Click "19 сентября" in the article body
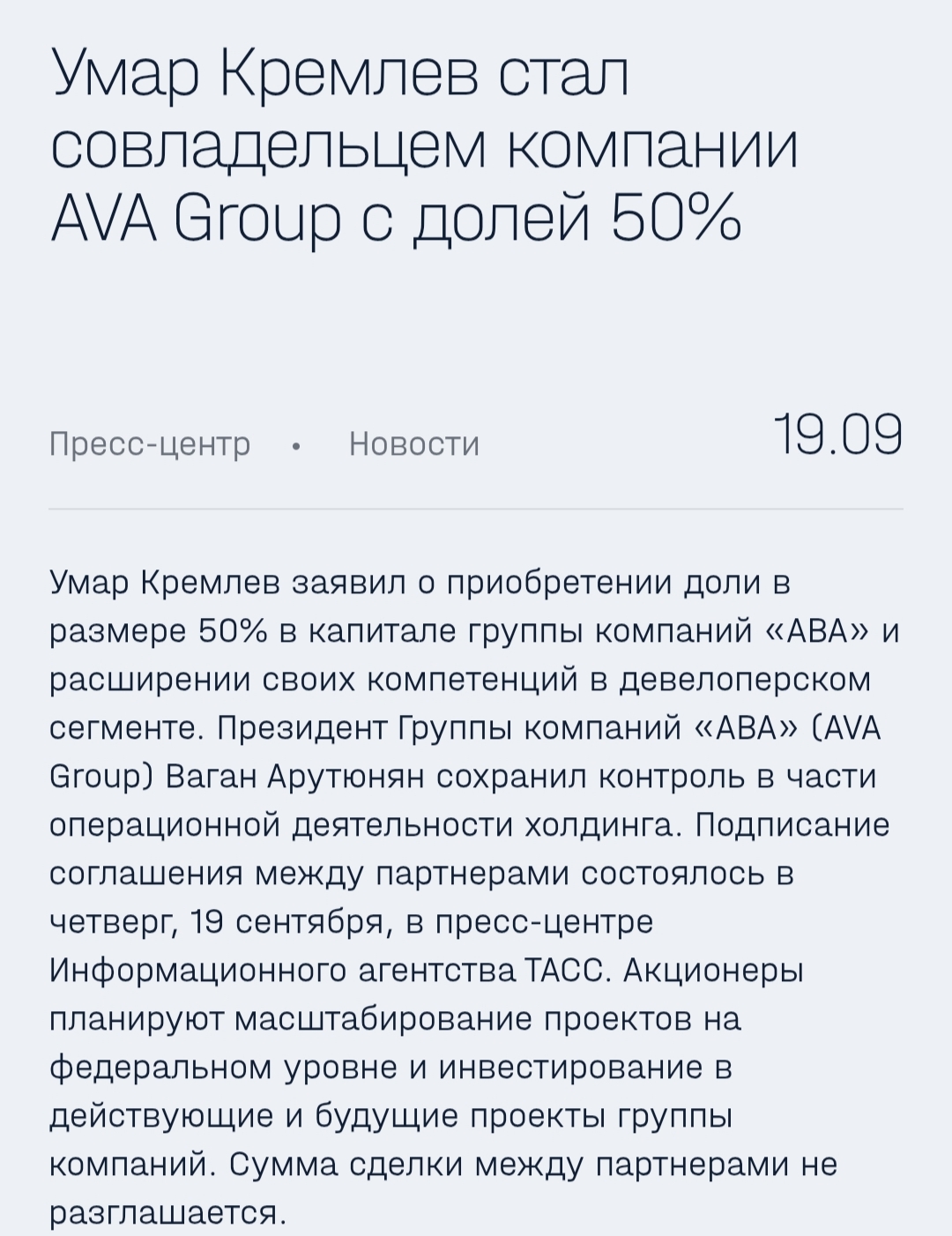The height and width of the screenshot is (1236, 952). coord(286,923)
